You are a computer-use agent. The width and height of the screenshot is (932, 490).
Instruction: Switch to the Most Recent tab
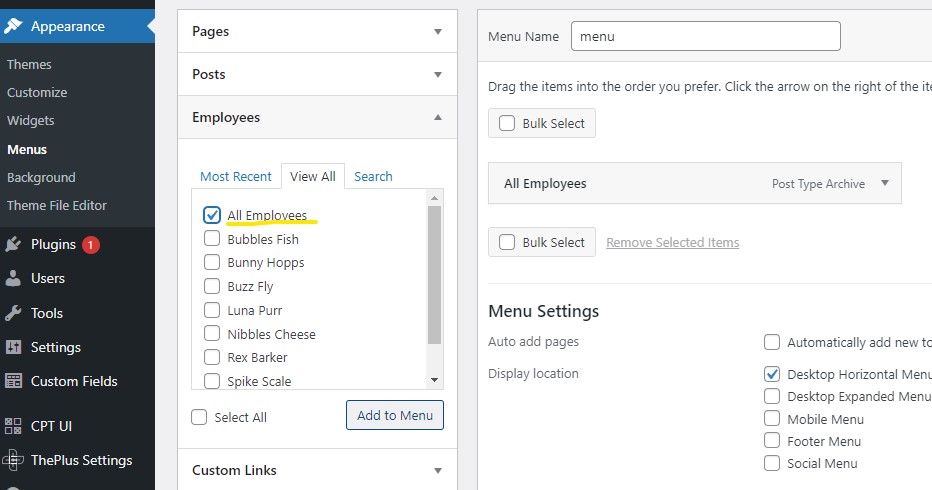[235, 177]
